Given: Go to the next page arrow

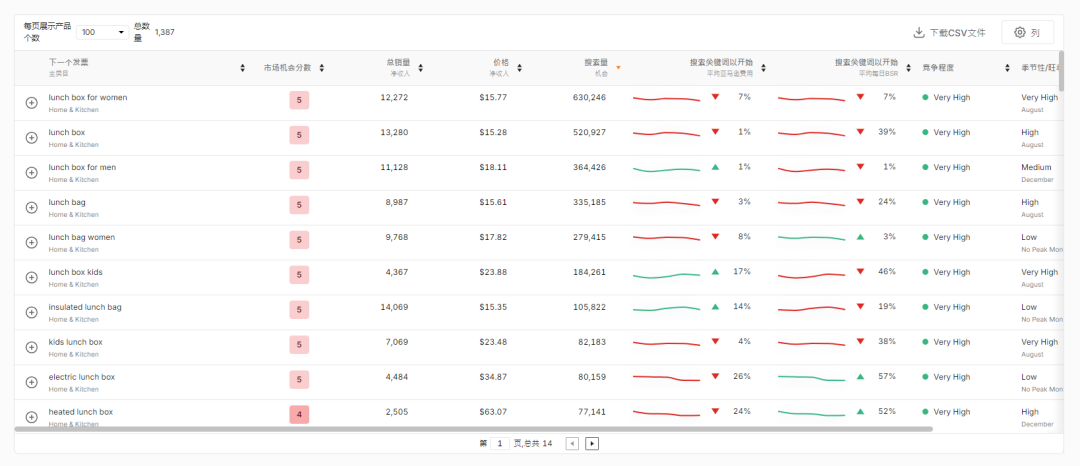Looking at the screenshot, I should pos(592,443).
